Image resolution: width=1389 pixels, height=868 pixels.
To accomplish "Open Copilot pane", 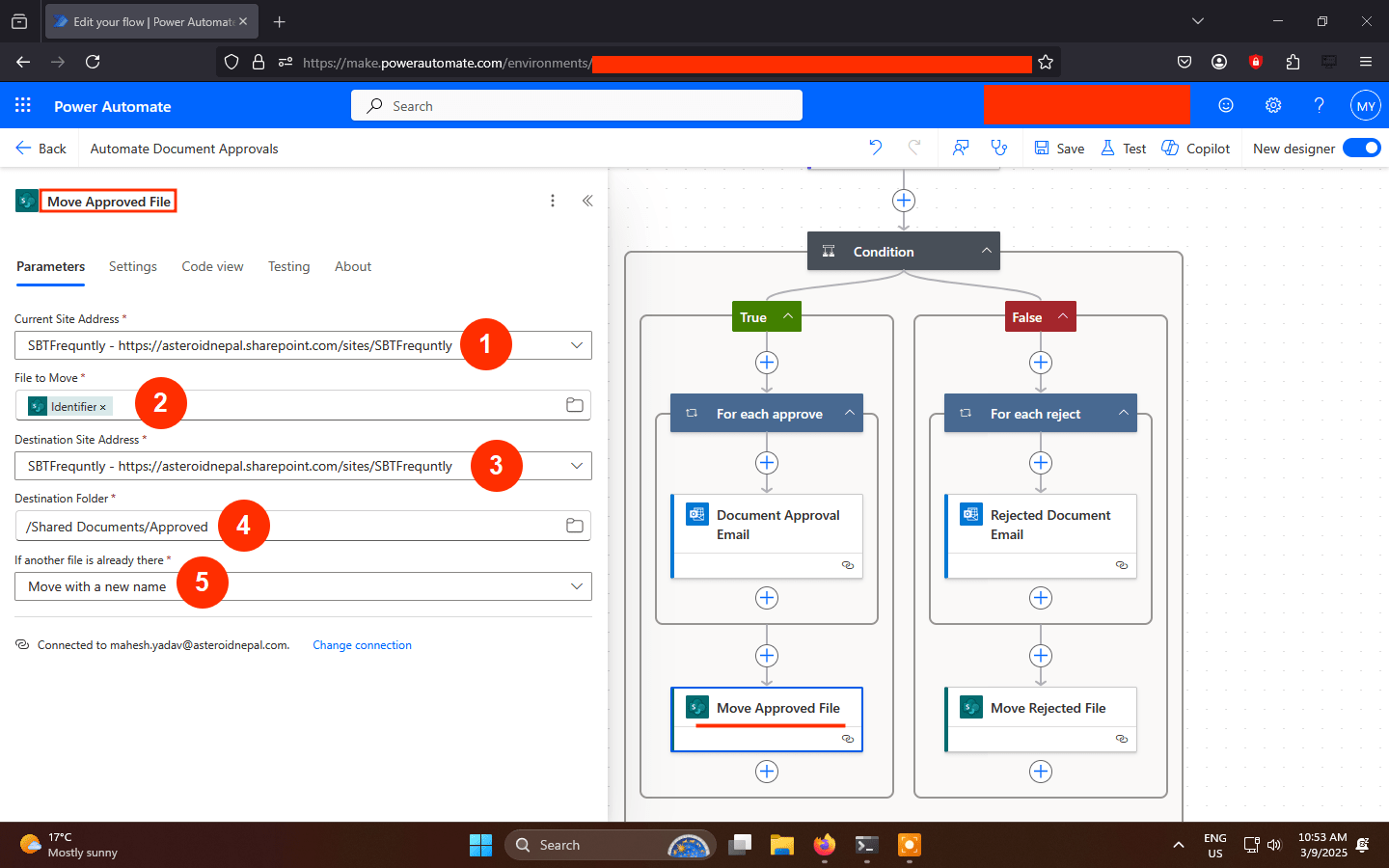I will [1196, 148].
